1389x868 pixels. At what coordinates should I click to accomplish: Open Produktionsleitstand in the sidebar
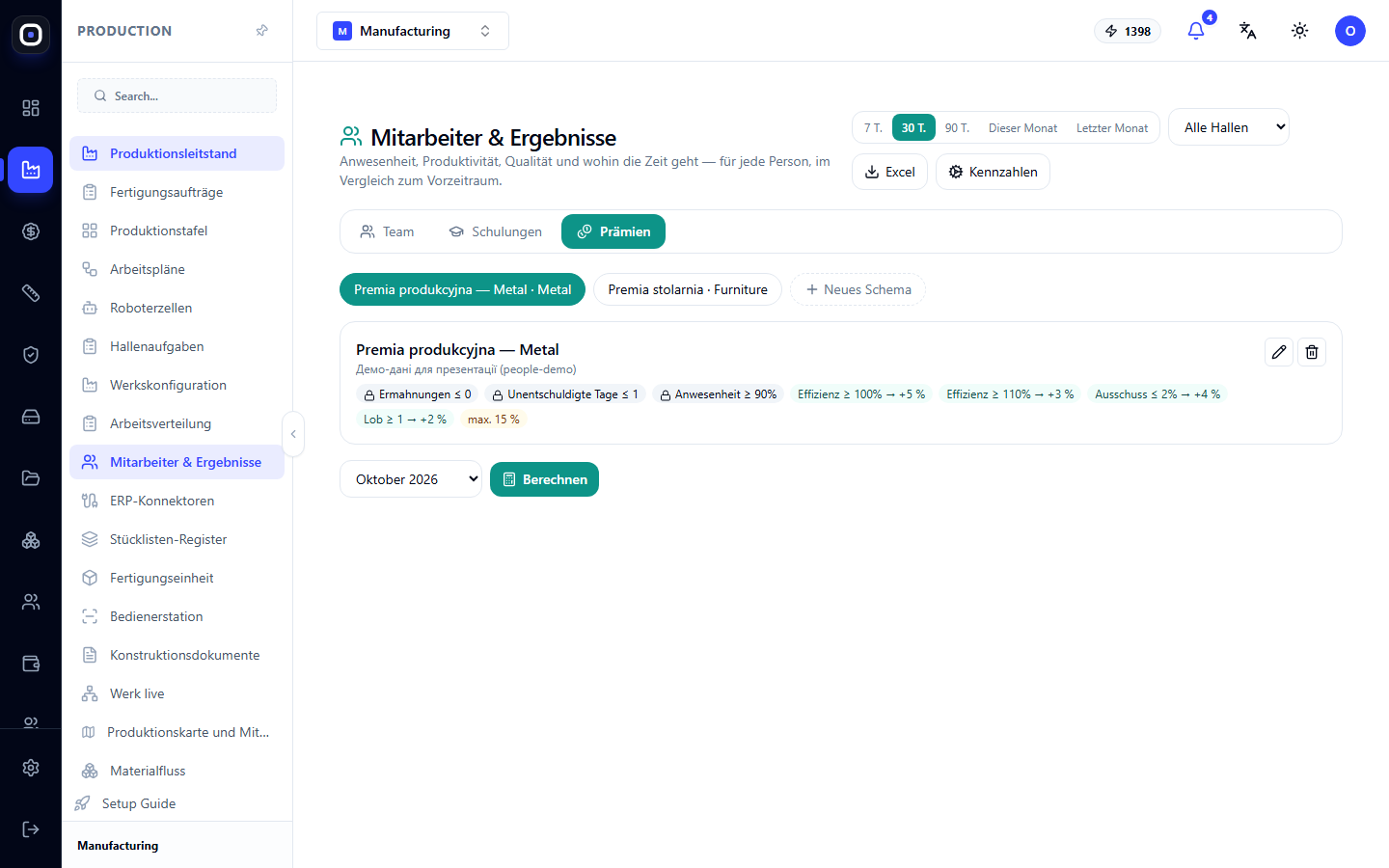click(177, 153)
